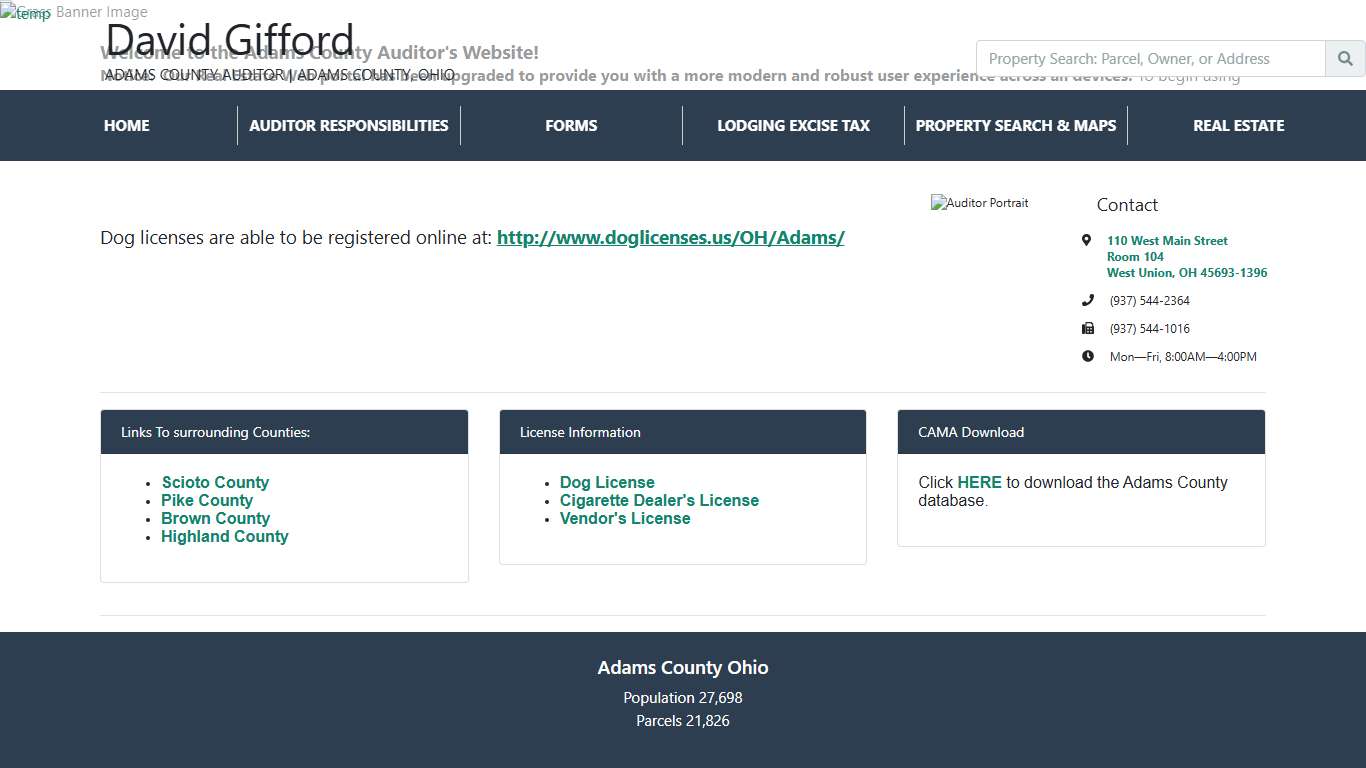The width and height of the screenshot is (1366, 768).
Task: Open the Scioto County link
Action: click(x=215, y=482)
